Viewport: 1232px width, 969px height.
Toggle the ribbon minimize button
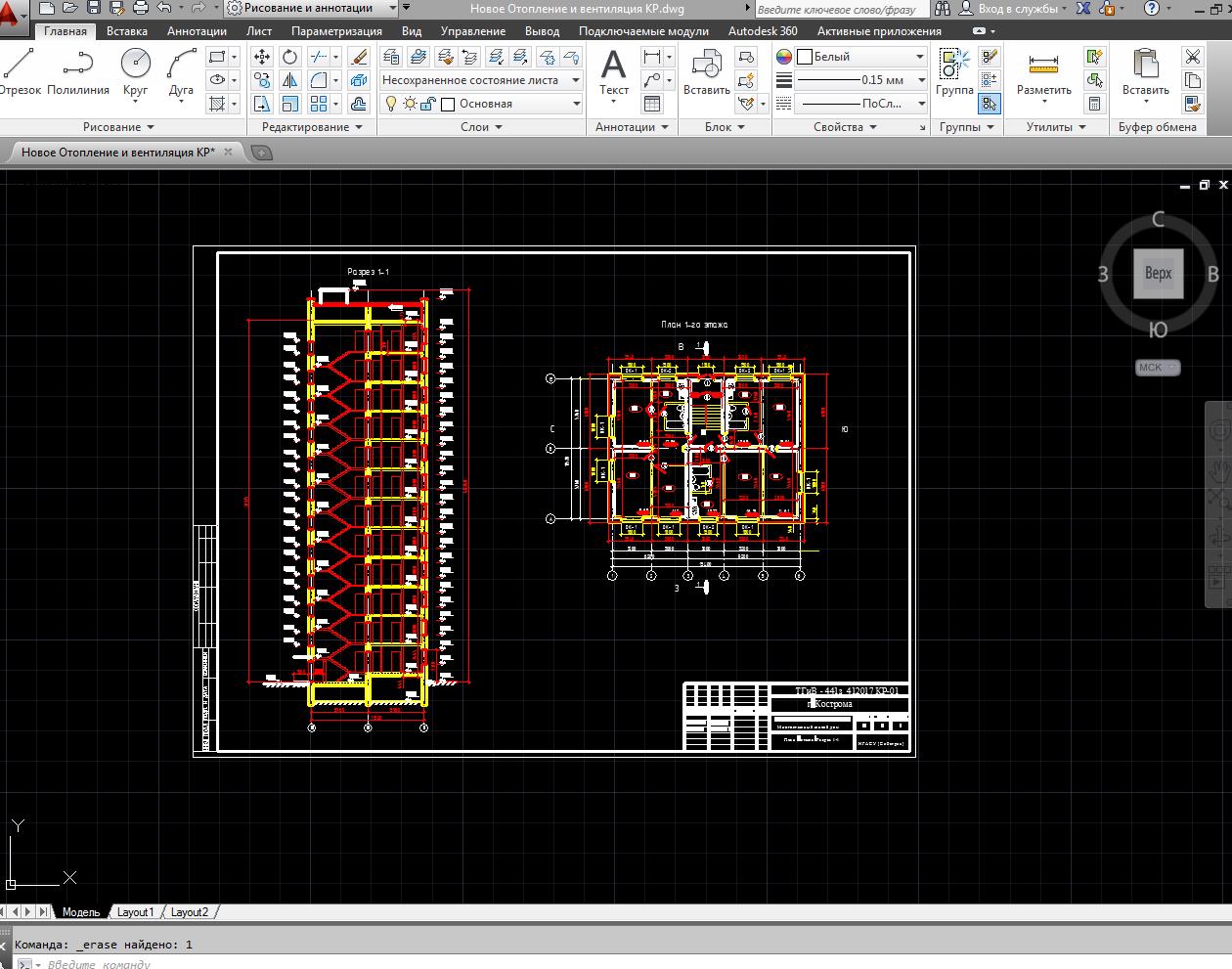pyautogui.click(x=980, y=31)
